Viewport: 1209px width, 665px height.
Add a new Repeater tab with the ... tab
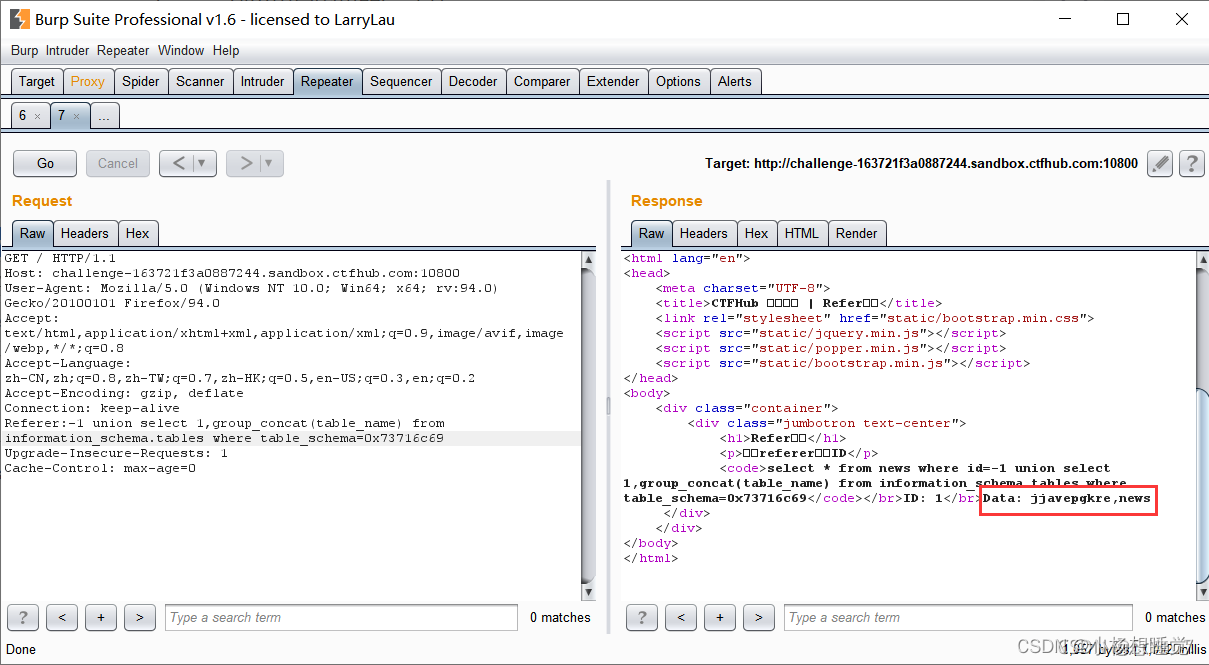[104, 116]
